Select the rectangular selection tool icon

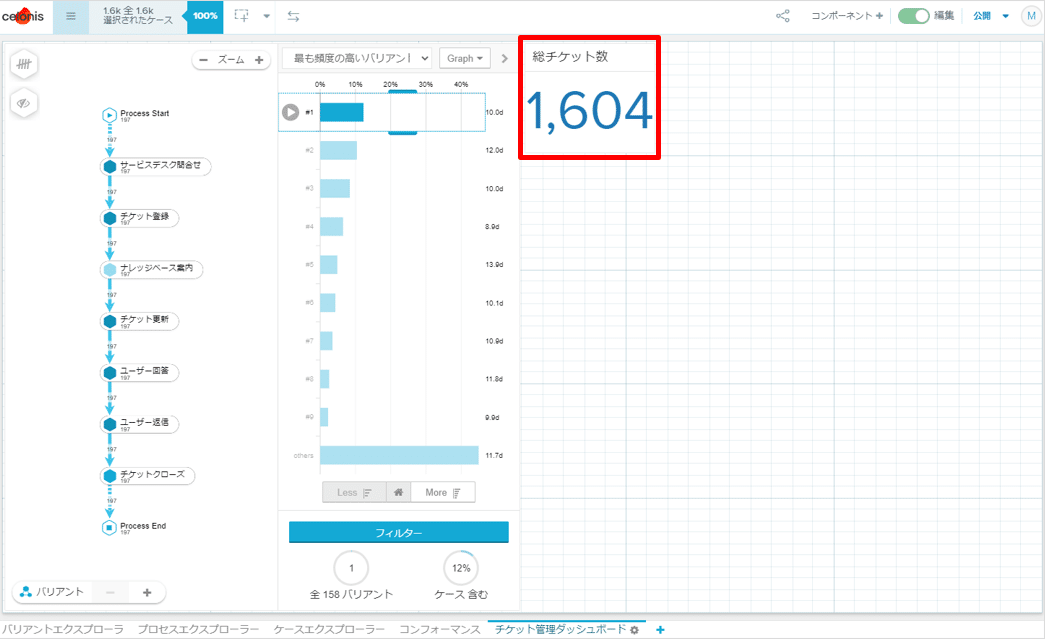(242, 16)
